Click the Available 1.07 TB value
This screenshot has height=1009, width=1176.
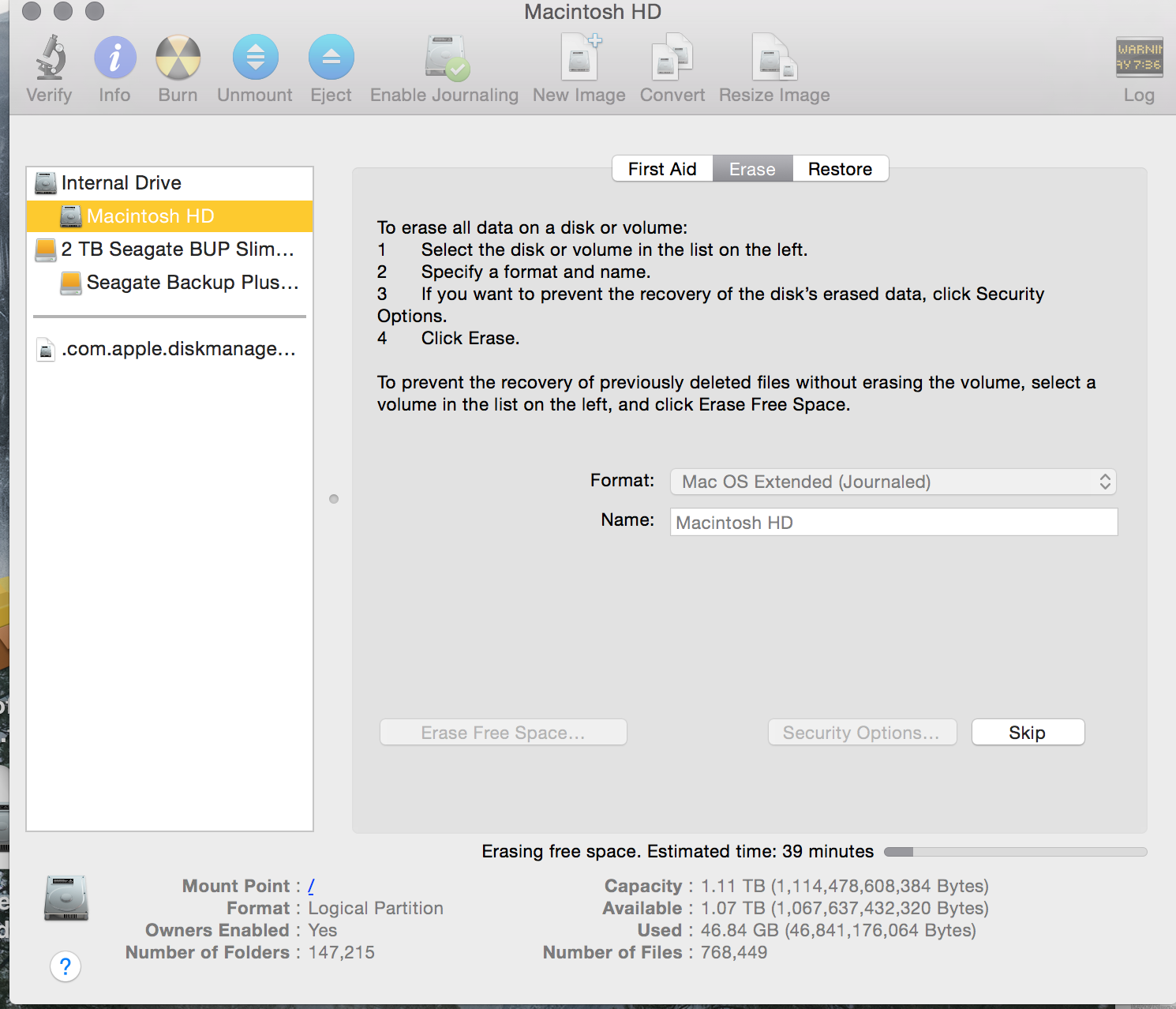tap(845, 908)
